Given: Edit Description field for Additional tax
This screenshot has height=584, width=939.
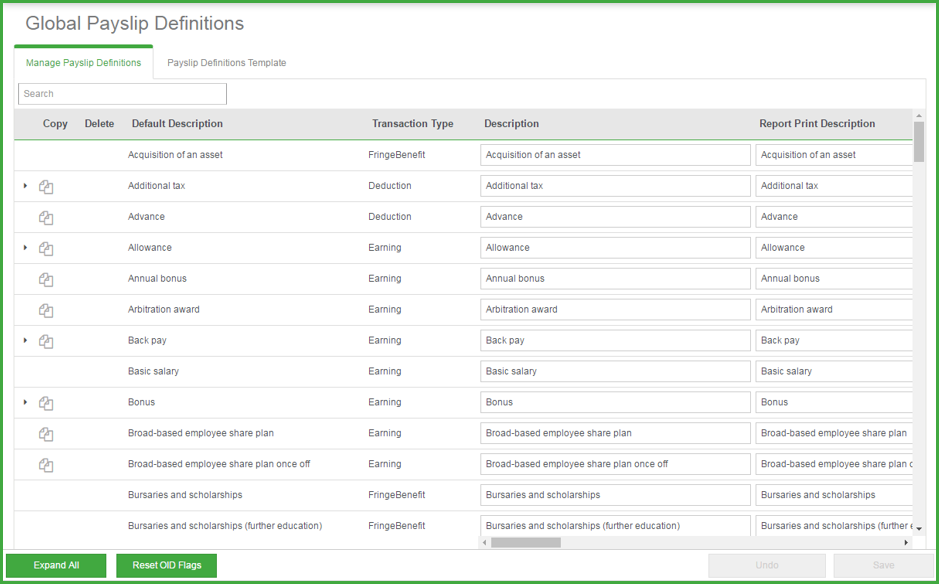Looking at the screenshot, I should click(615, 186).
